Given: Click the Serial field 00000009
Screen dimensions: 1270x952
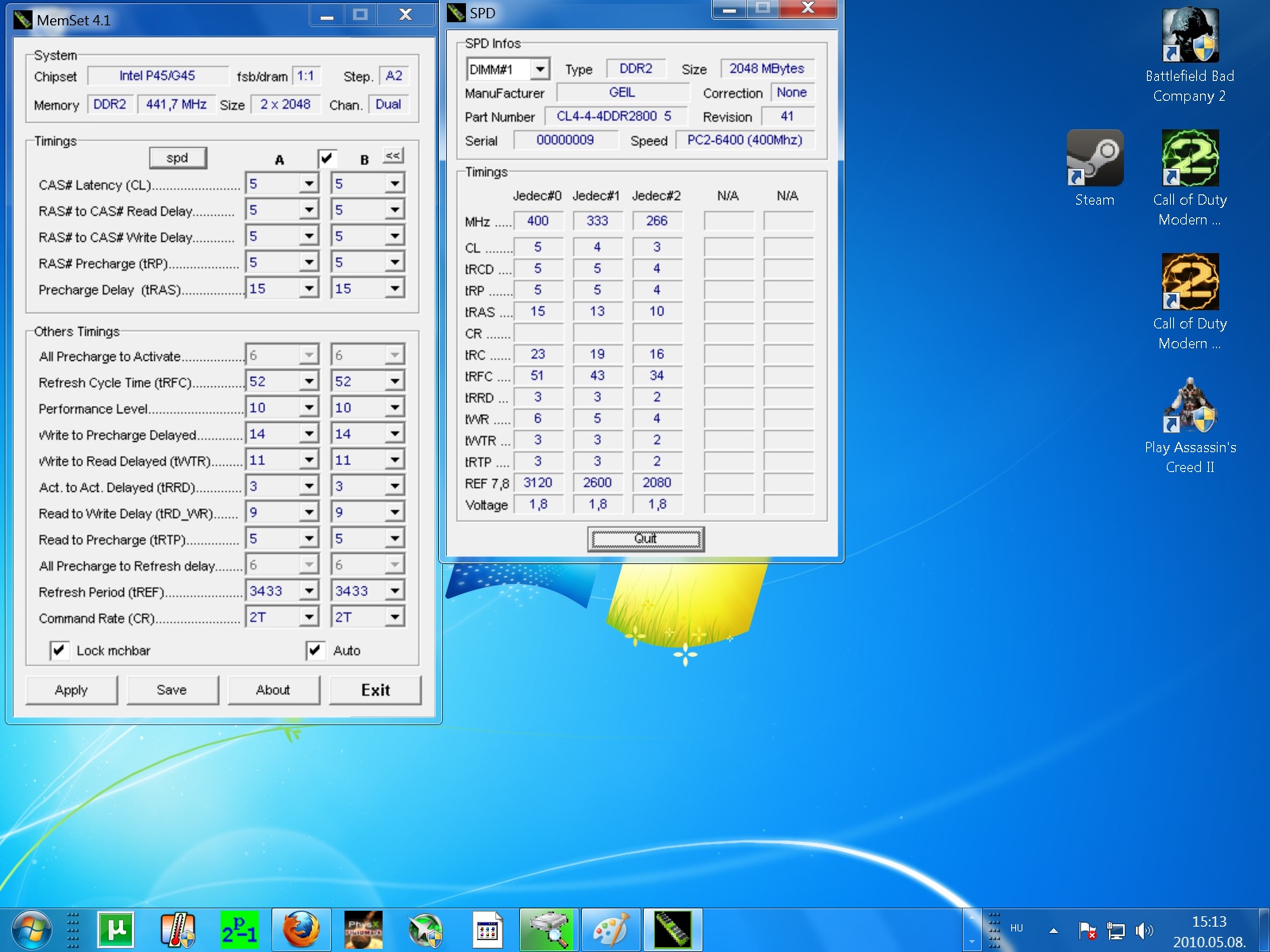Looking at the screenshot, I should click(565, 140).
